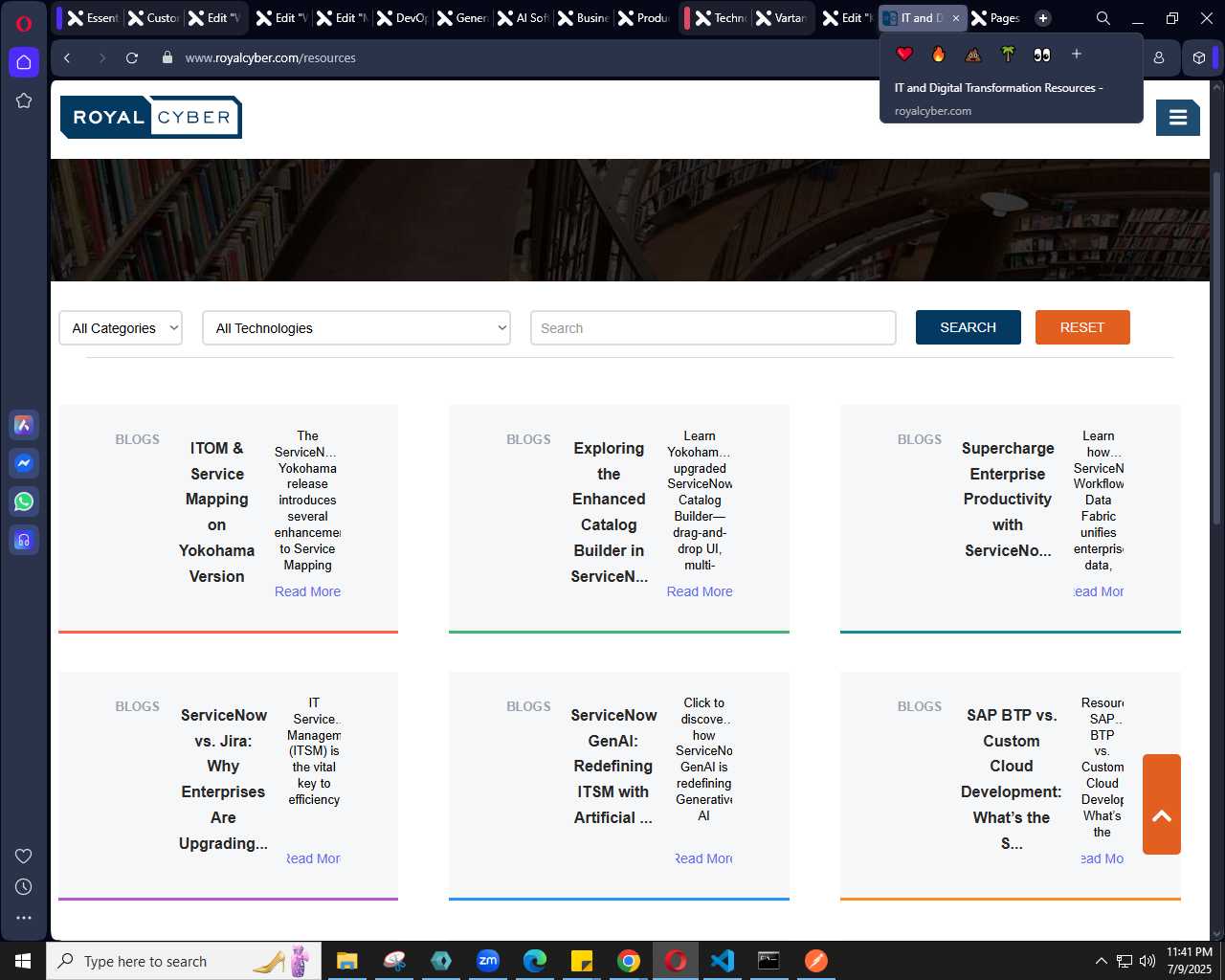Image resolution: width=1225 pixels, height=980 pixels.
Task: Add another emoji with plus icon
Action: point(1077,54)
